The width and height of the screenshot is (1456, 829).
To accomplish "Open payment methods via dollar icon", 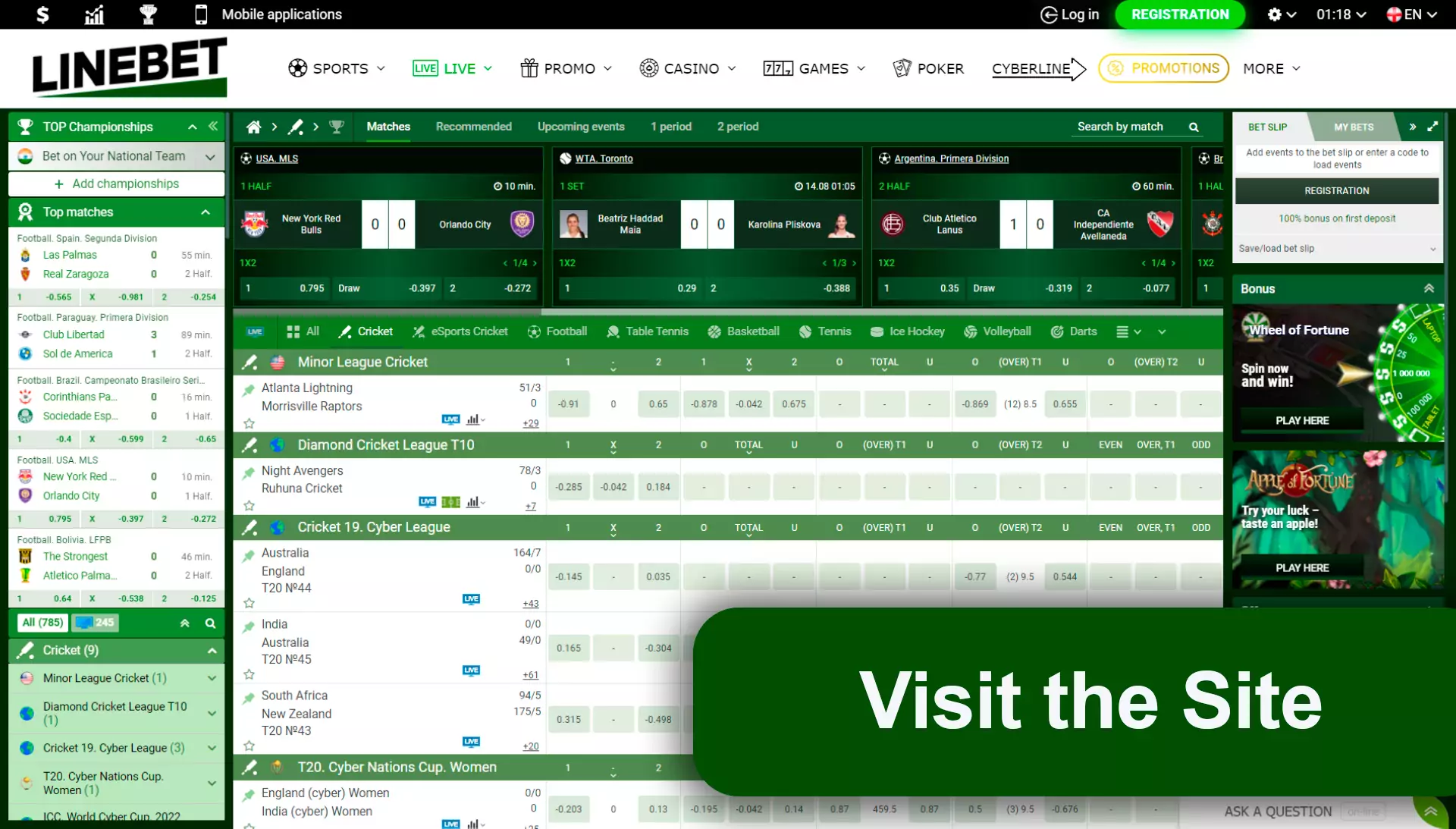I will 43,14.
